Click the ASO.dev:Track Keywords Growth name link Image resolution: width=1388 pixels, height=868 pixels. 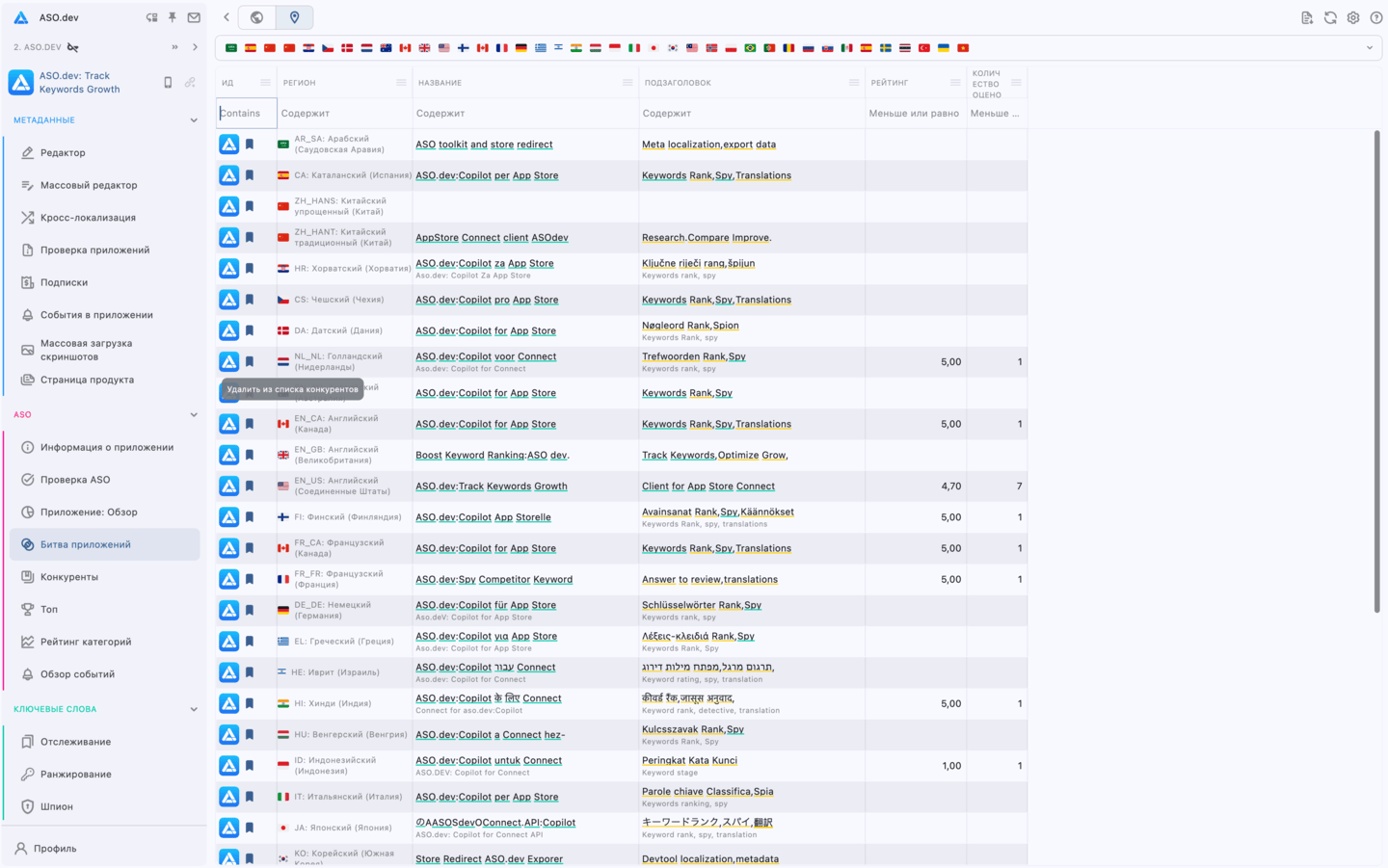coord(491,487)
